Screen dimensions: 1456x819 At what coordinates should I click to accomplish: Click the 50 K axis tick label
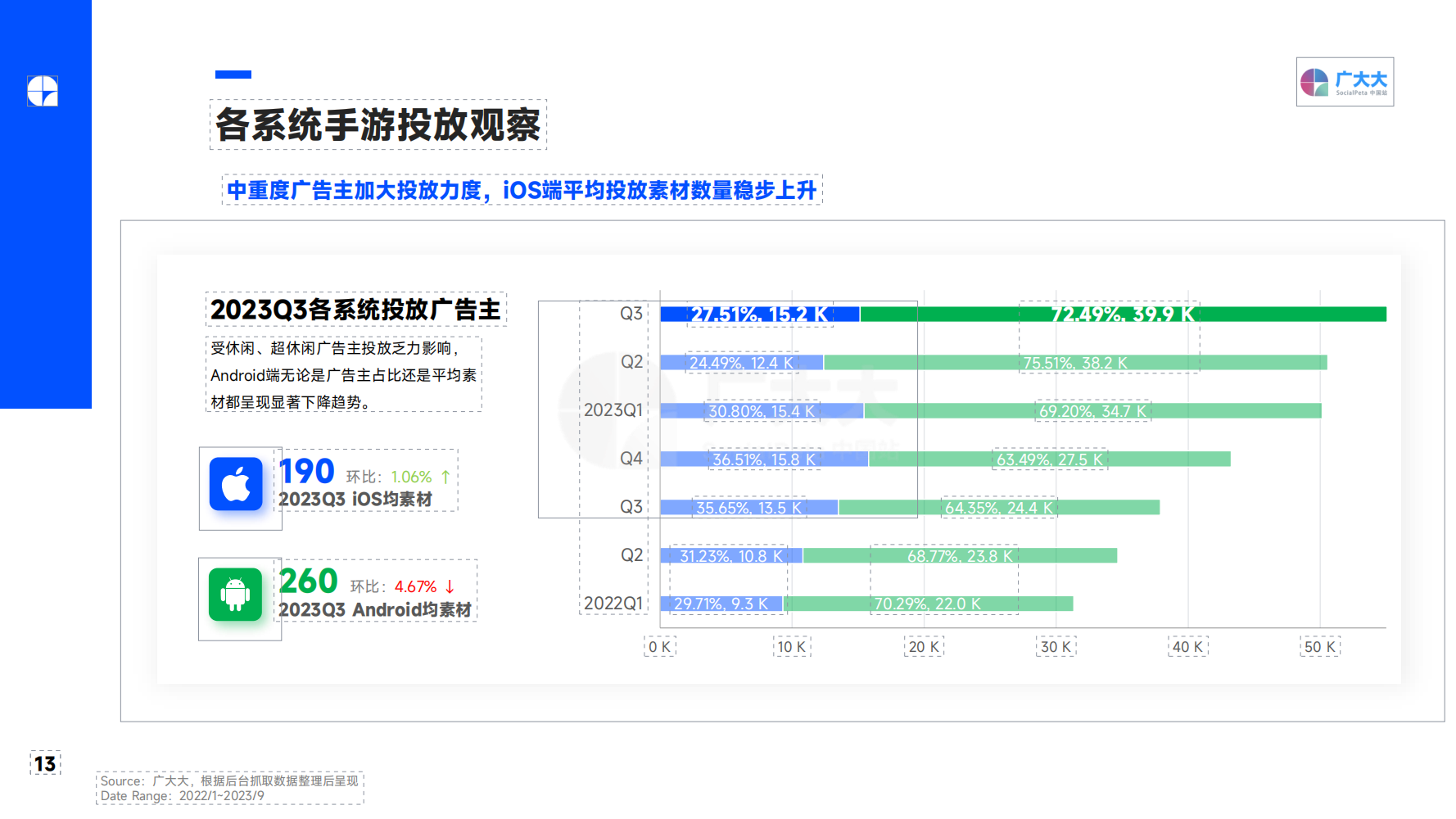1319,647
